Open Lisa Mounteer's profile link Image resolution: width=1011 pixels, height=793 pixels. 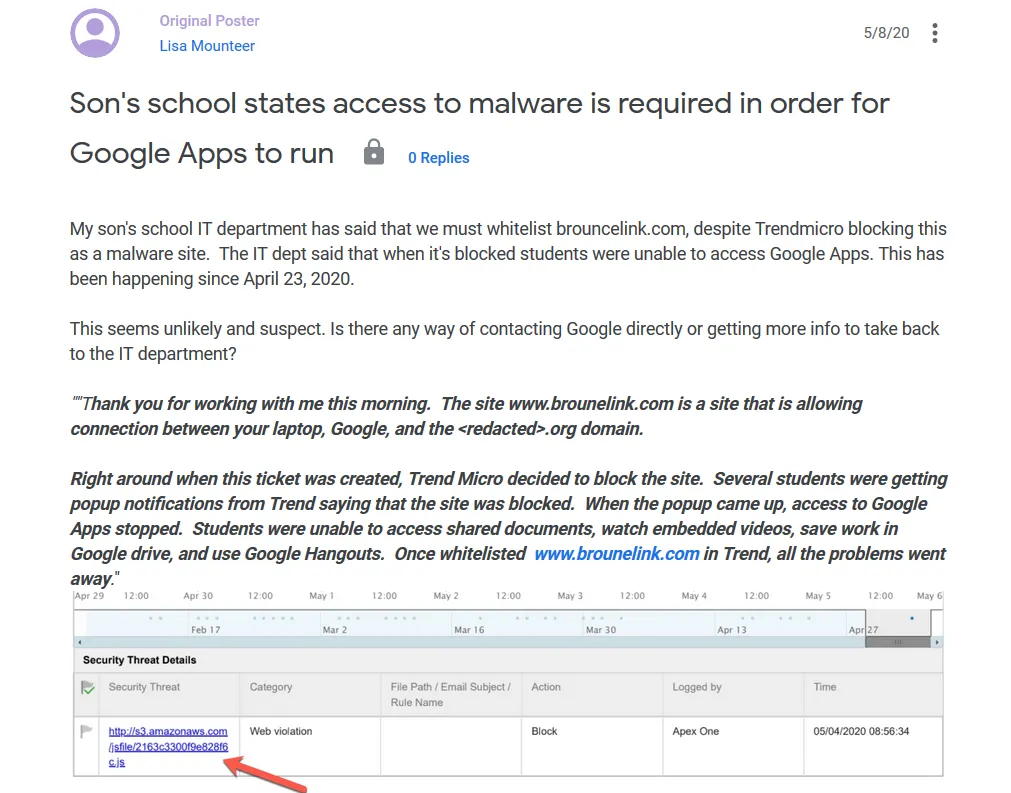pos(207,46)
